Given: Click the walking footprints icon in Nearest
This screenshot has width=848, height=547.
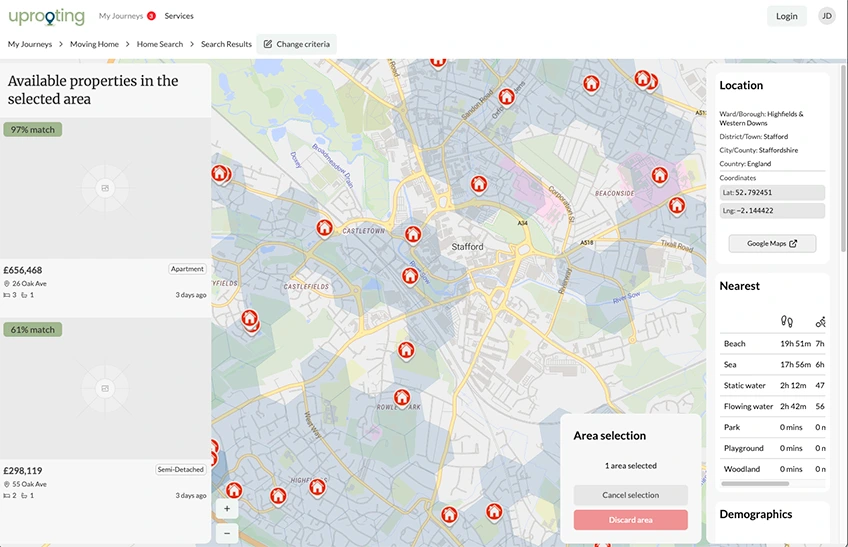Looking at the screenshot, I should coord(787,321).
